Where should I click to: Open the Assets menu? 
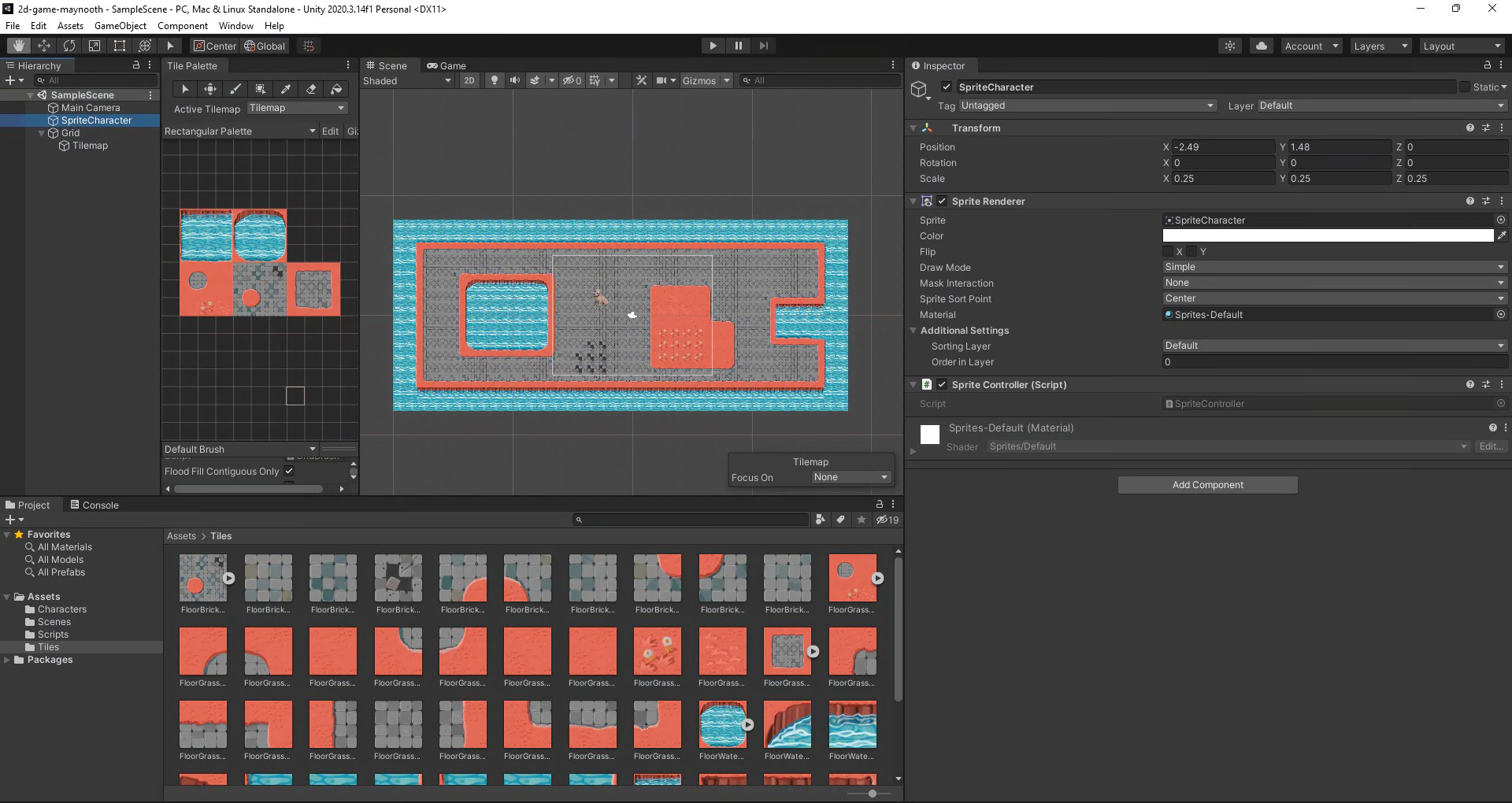tap(70, 26)
